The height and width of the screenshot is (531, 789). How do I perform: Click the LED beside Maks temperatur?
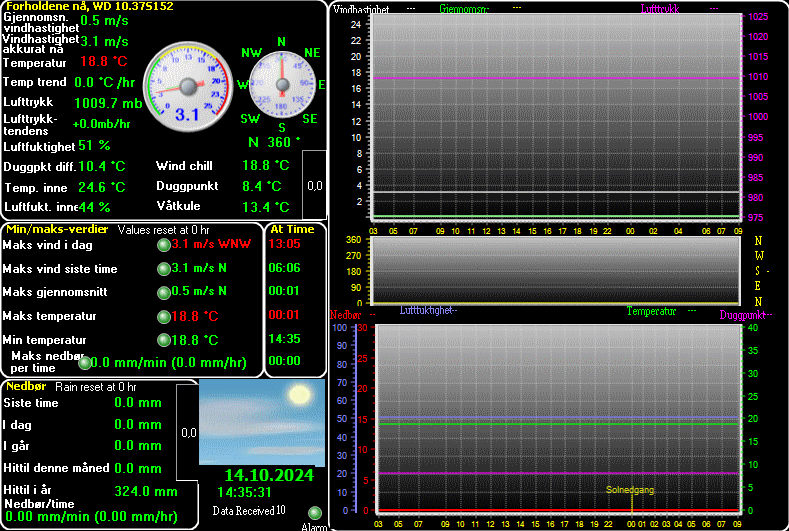pos(164,317)
